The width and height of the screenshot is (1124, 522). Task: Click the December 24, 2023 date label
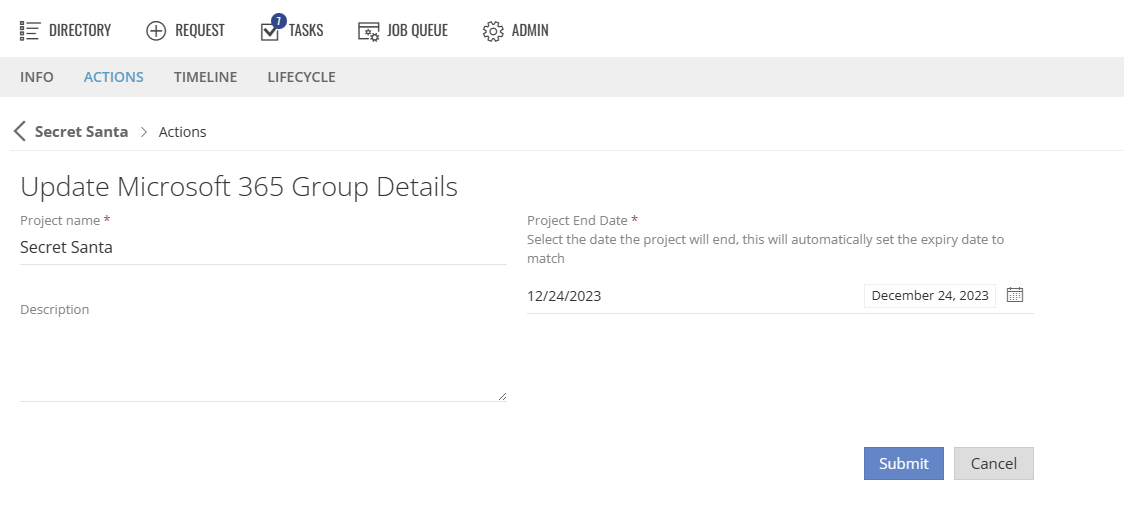[x=930, y=295]
